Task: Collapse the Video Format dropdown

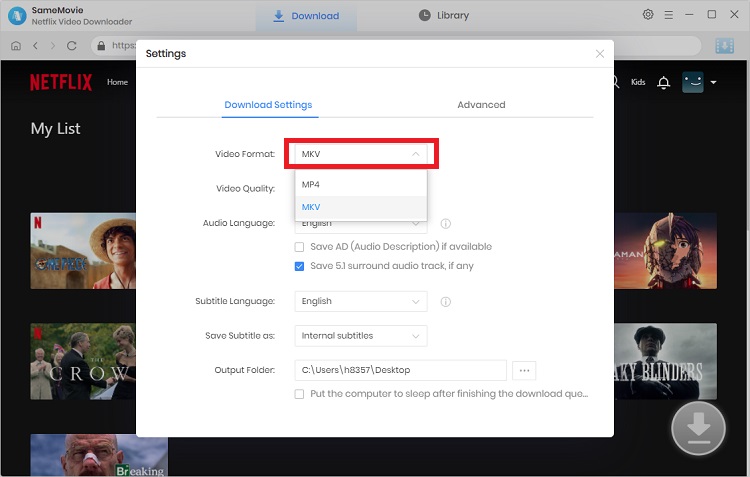Action: [x=361, y=154]
